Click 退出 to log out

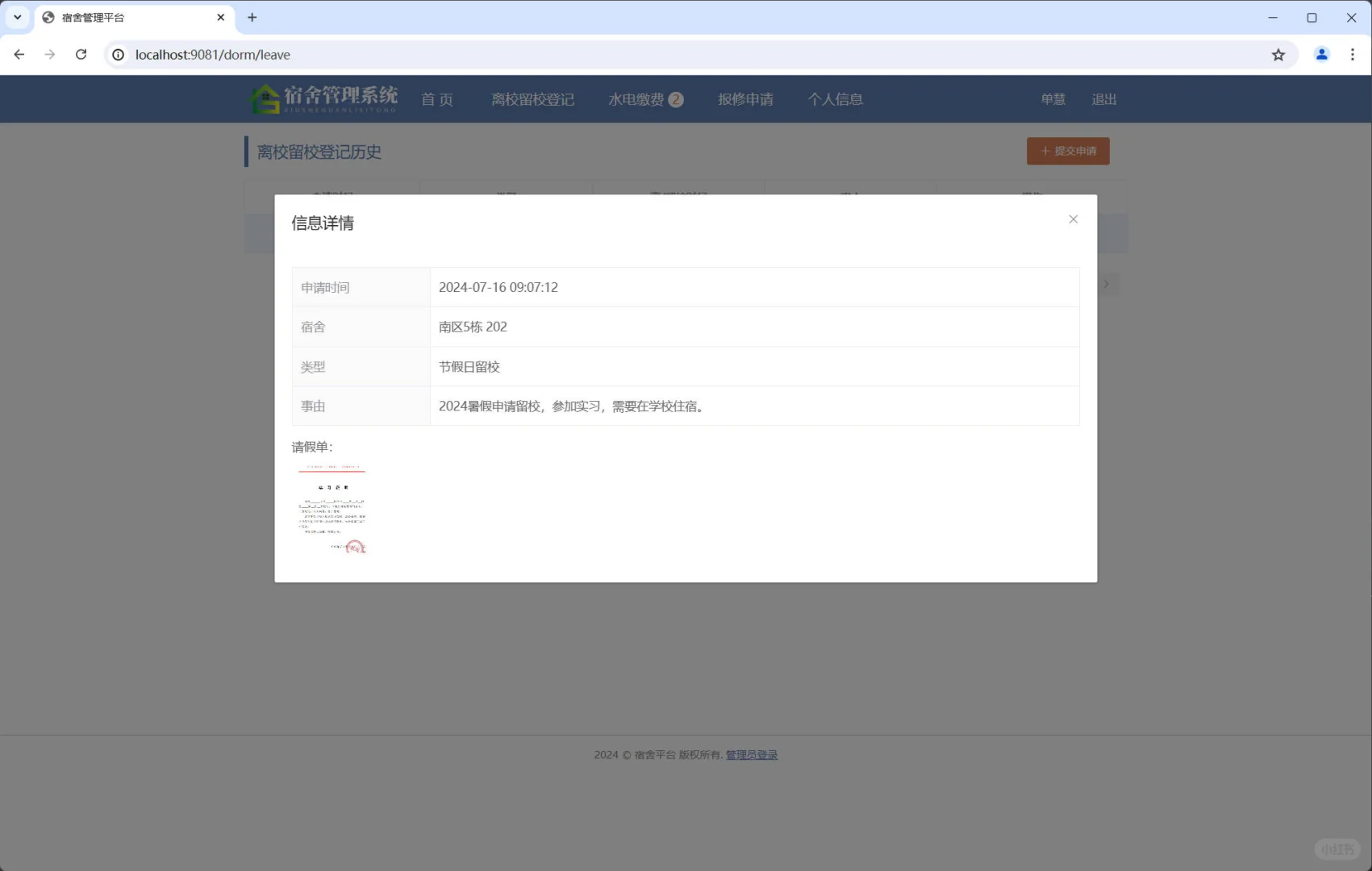click(1103, 99)
